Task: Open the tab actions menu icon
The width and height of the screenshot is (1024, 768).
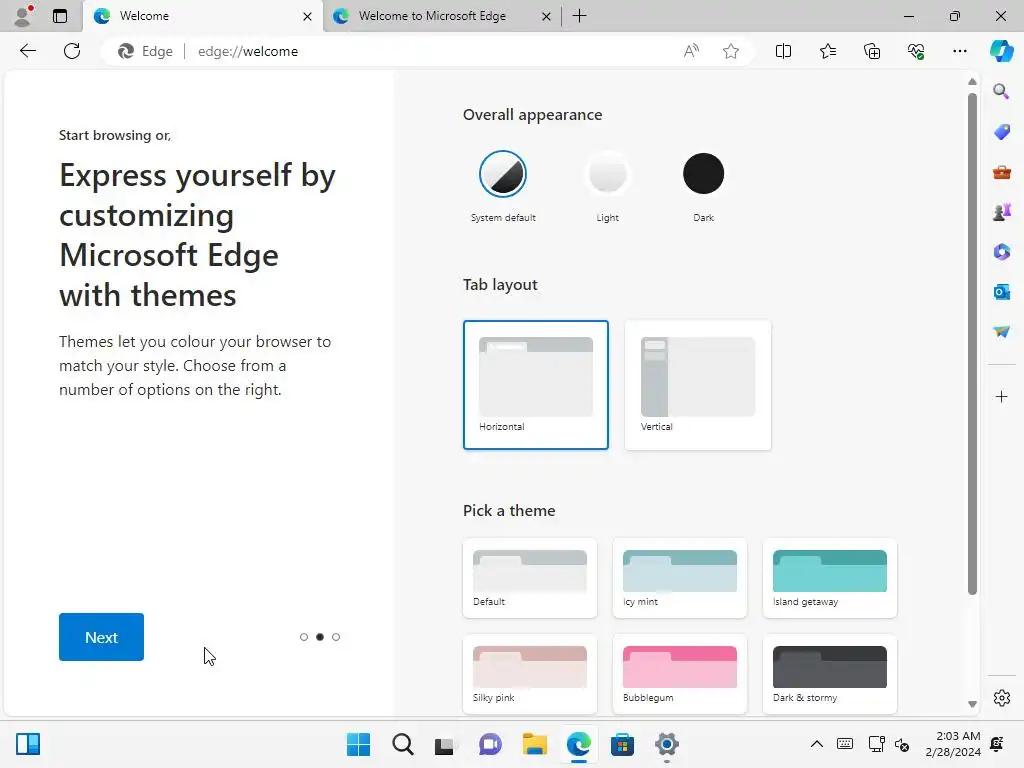Action: (x=60, y=16)
